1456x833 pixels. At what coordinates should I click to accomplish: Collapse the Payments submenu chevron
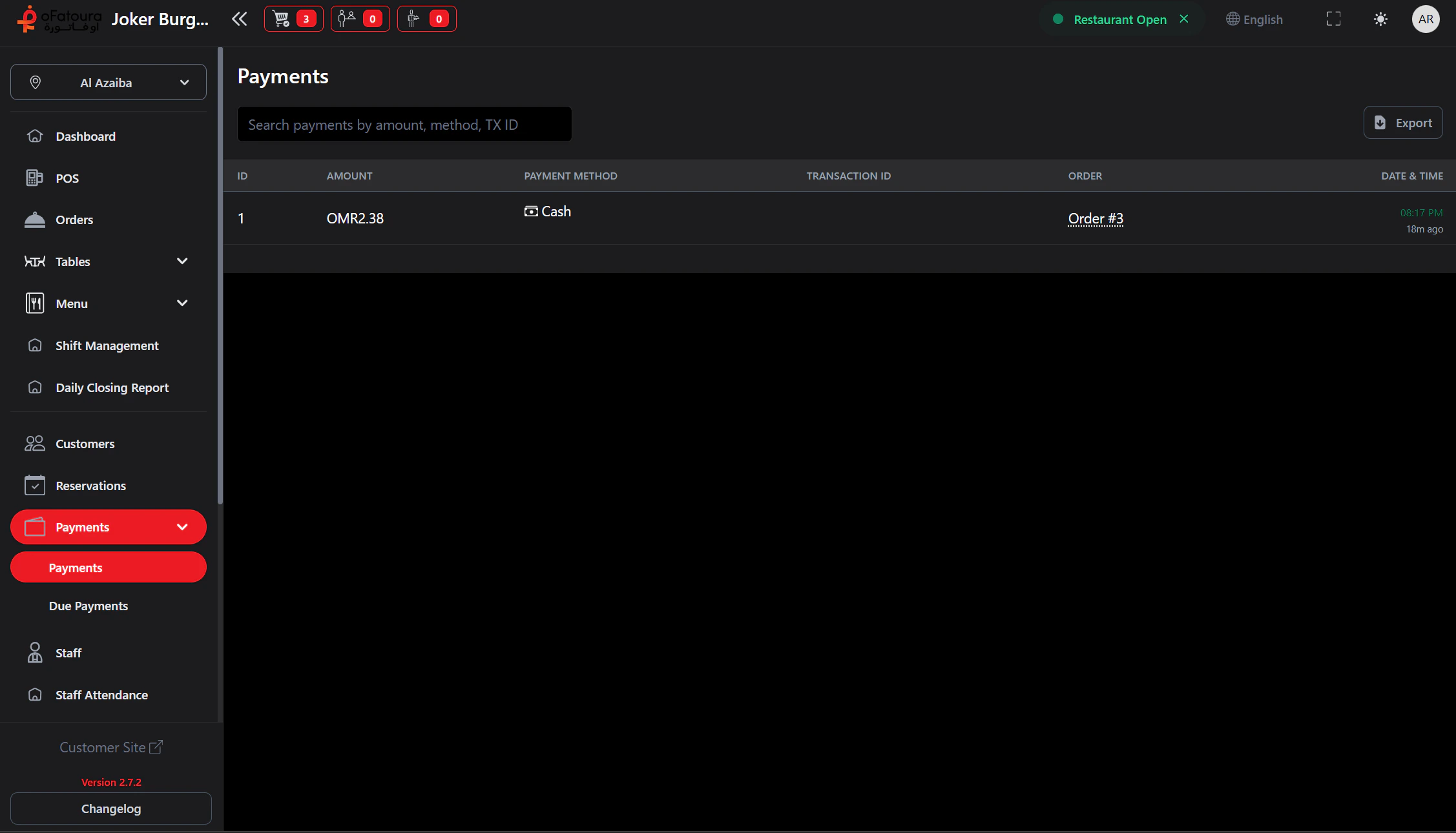[x=182, y=527]
